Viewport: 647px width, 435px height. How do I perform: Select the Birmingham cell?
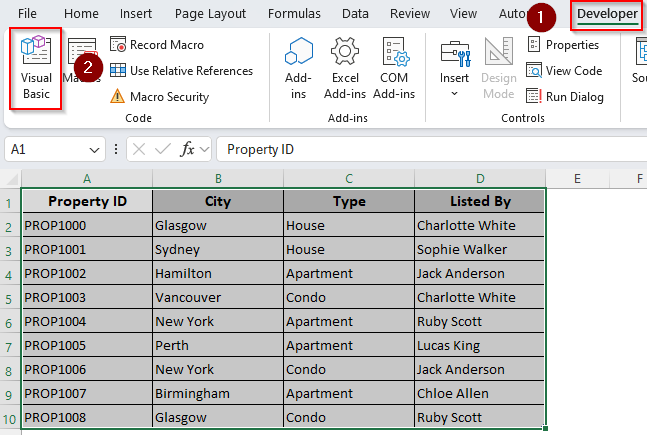pyautogui.click(x=218, y=393)
